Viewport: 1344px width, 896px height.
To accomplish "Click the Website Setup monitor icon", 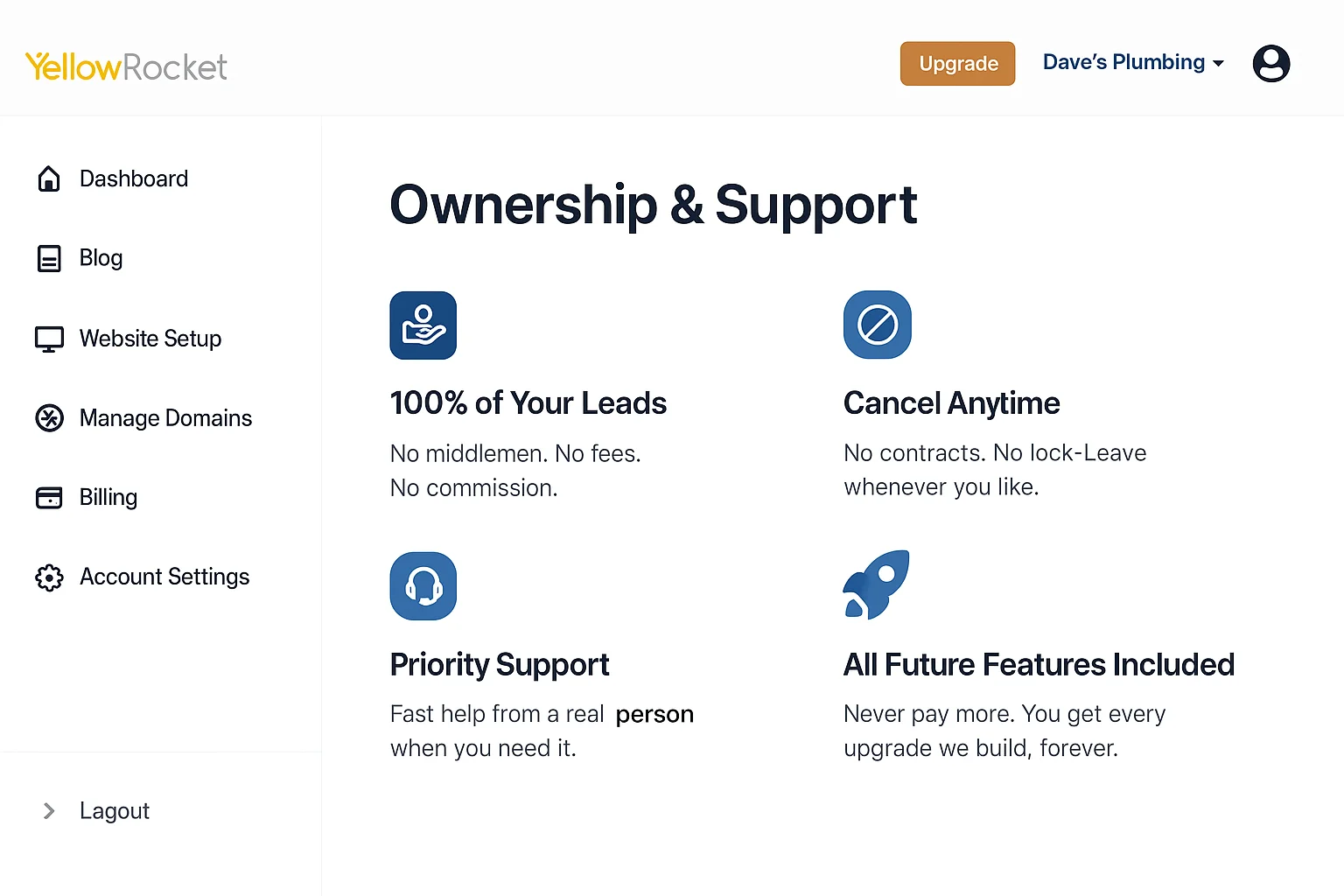I will pos(49,339).
